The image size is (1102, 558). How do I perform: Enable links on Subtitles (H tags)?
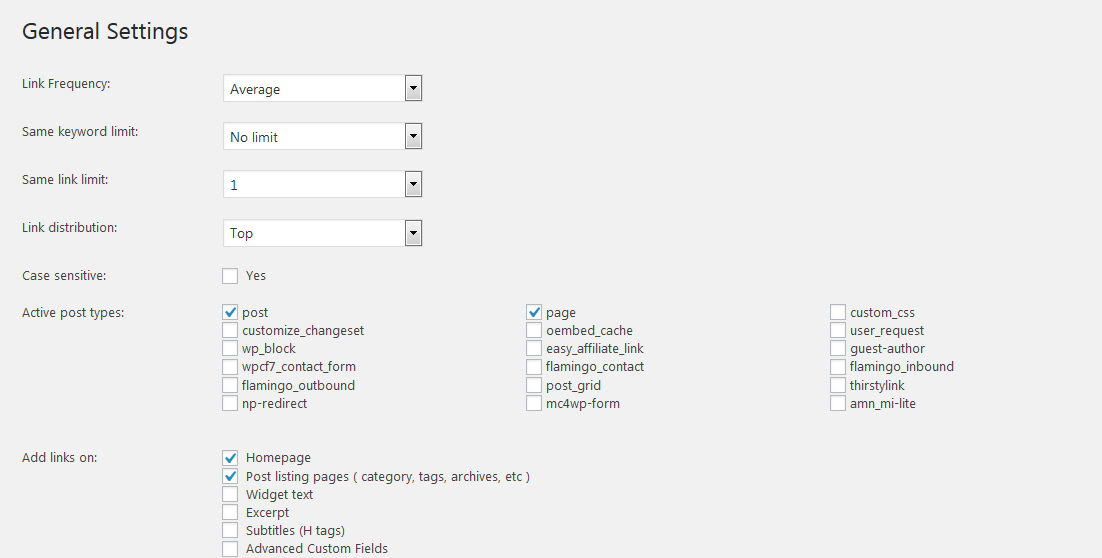pos(231,531)
